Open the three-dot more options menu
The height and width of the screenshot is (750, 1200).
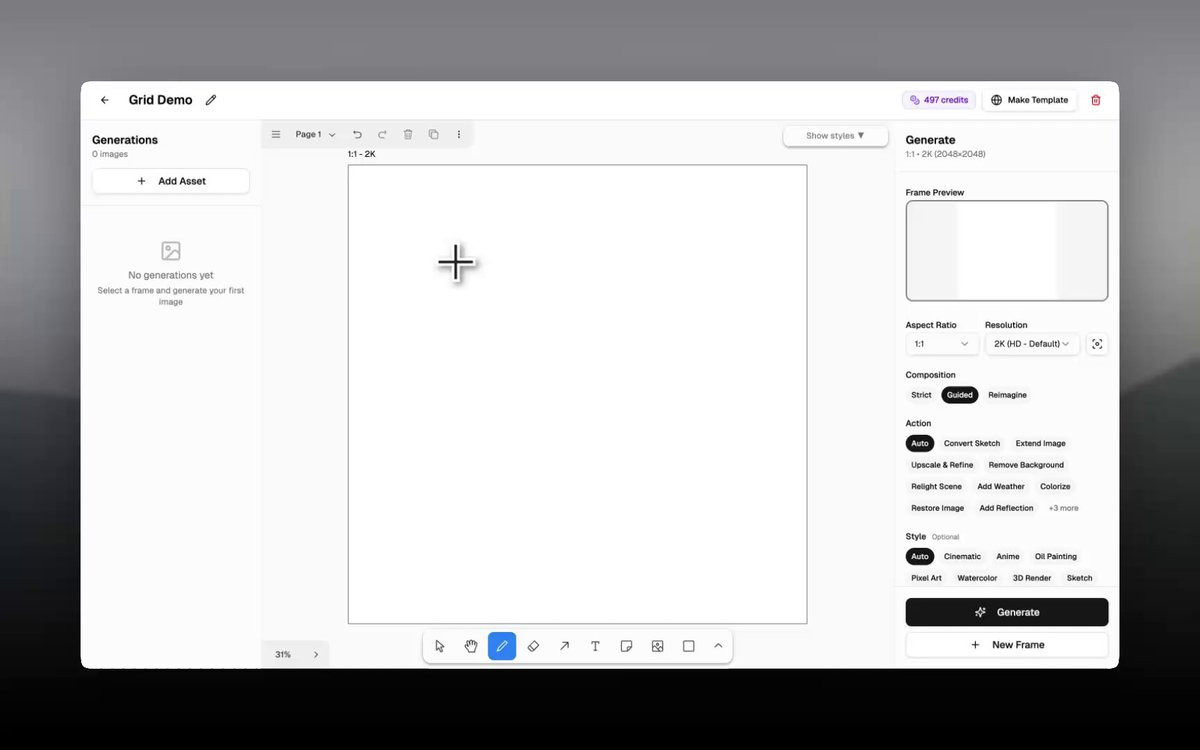(x=459, y=134)
